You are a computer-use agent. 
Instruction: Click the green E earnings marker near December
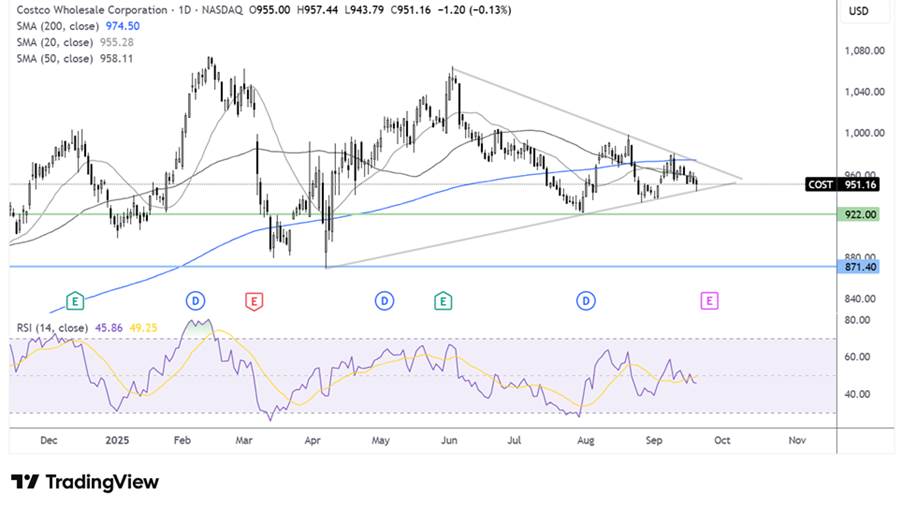pos(75,301)
